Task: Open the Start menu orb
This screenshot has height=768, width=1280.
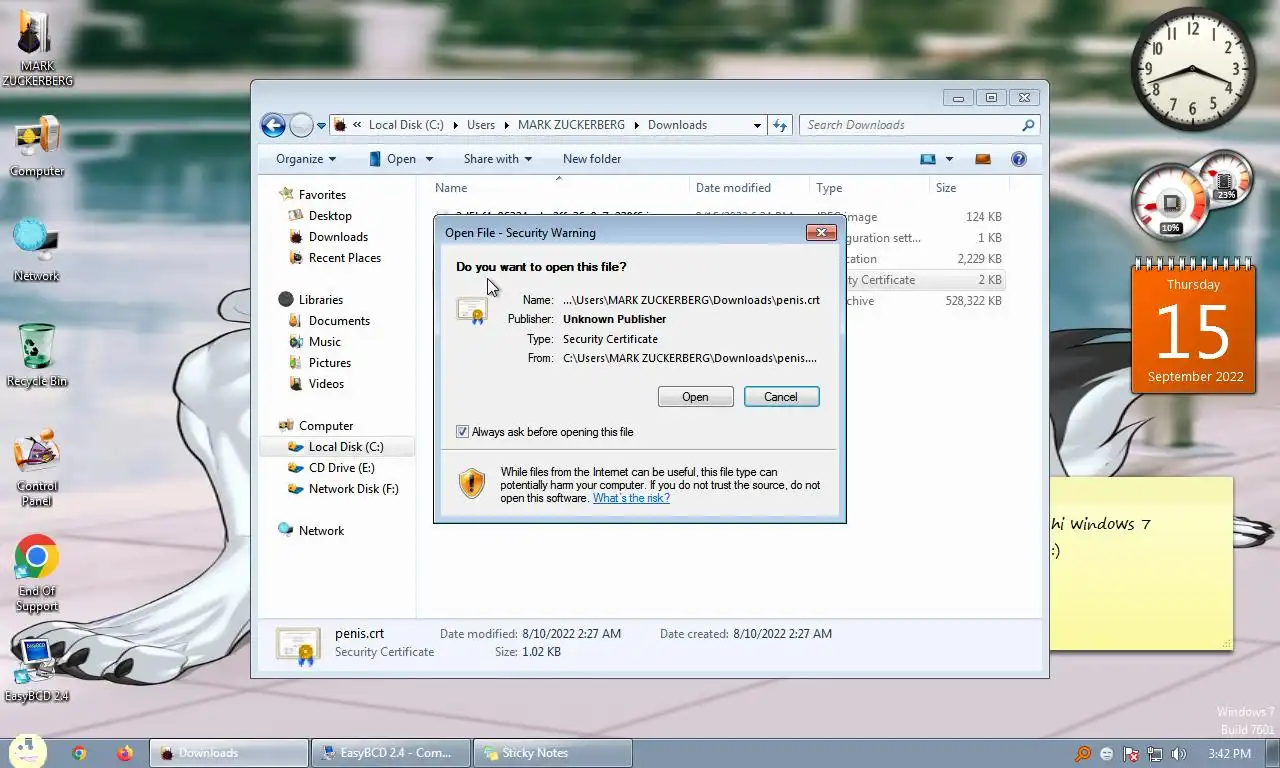Action: (x=27, y=752)
